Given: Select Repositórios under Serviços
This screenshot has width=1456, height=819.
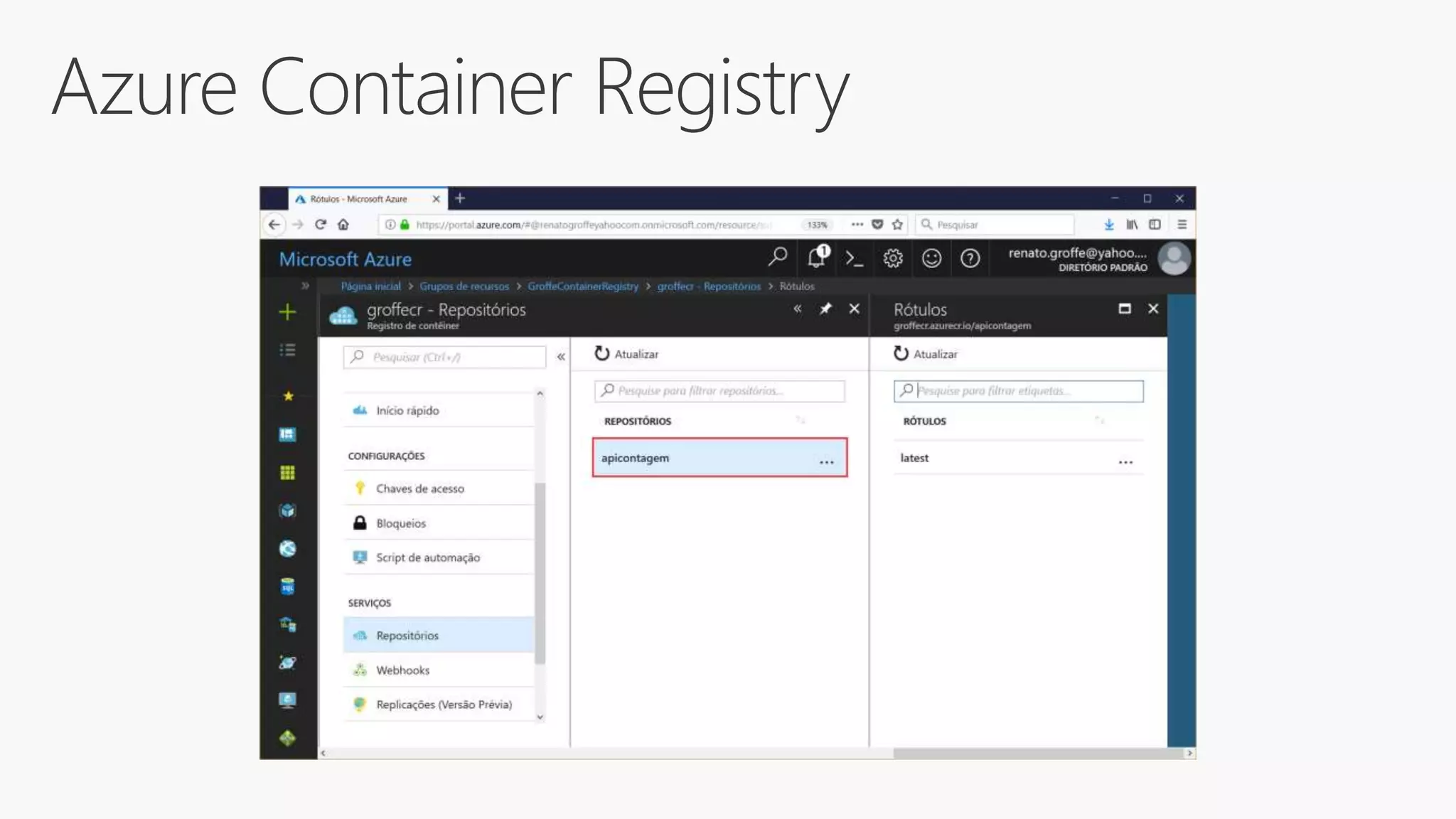Looking at the screenshot, I should 439,636.
